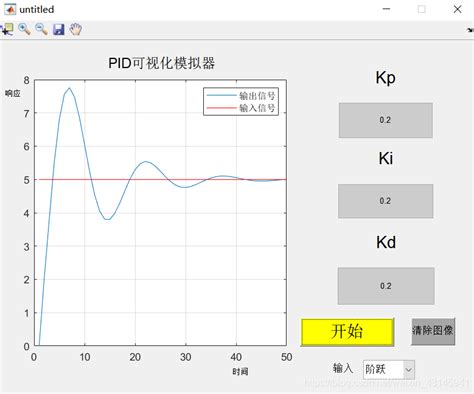Click the Kd value field

pyautogui.click(x=386, y=286)
